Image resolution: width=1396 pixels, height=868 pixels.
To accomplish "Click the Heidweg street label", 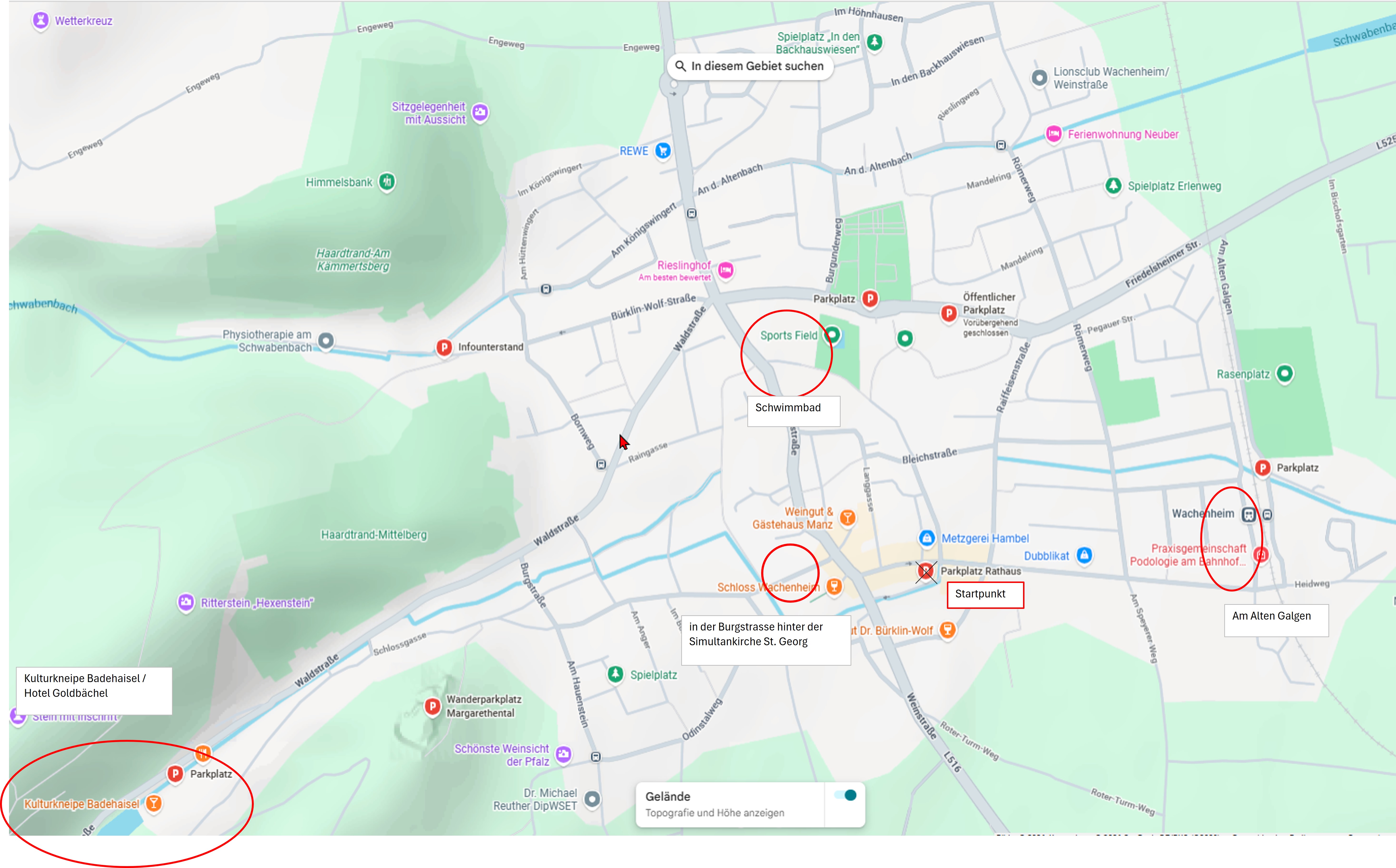I will (1312, 584).
